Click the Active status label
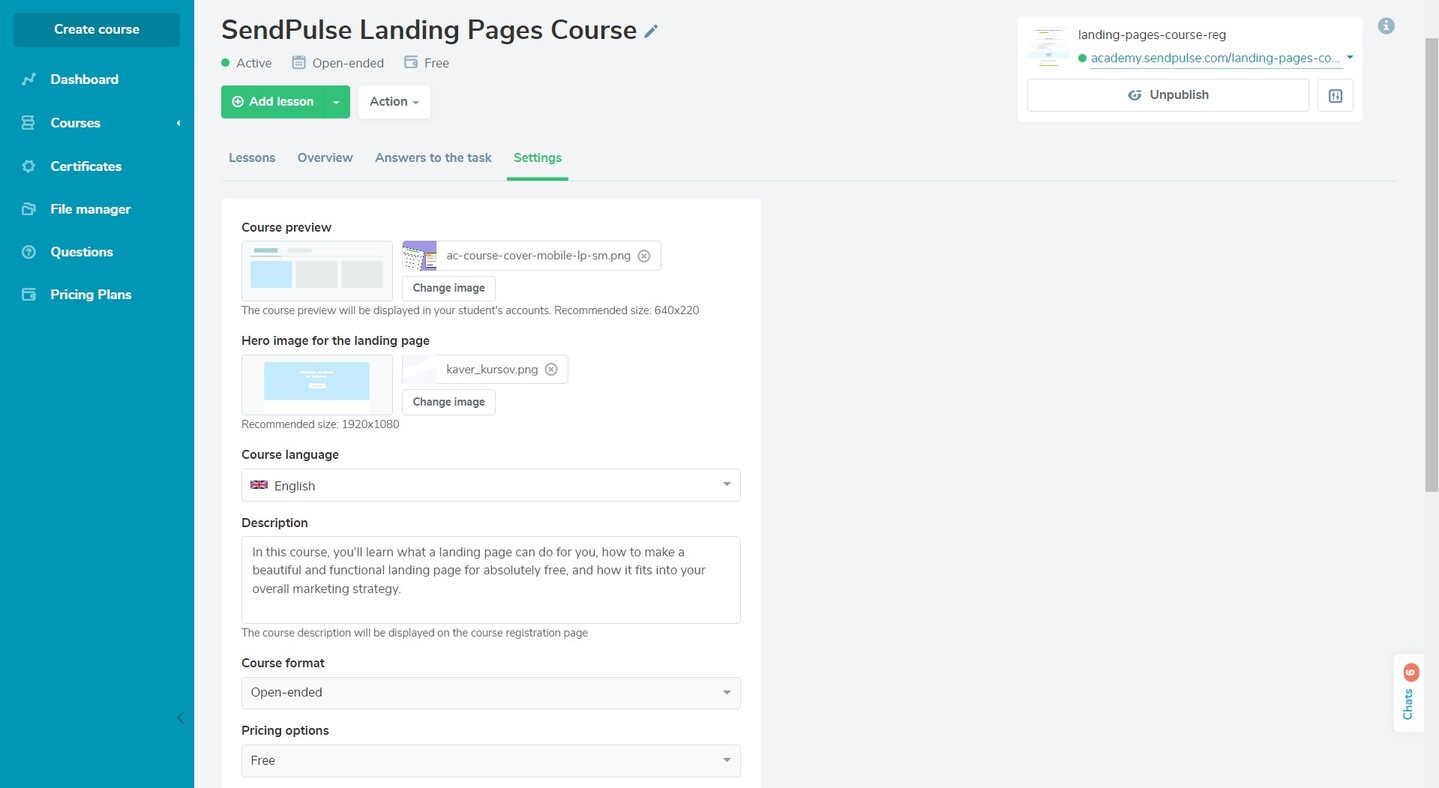 [254, 63]
